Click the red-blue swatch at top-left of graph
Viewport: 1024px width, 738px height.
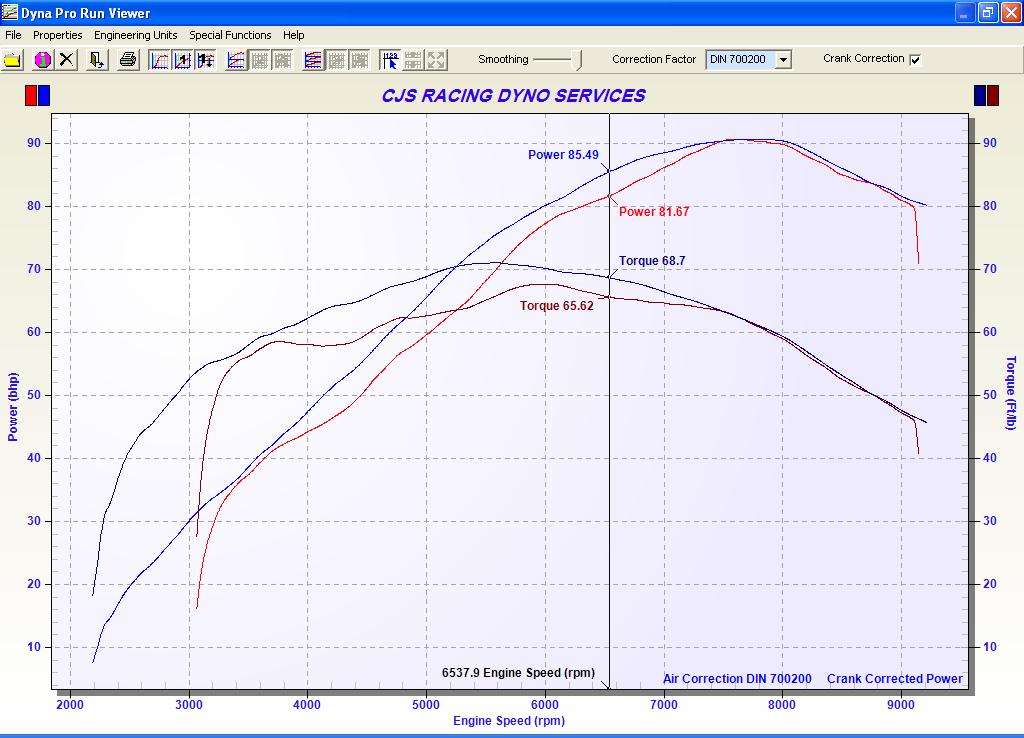click(37, 96)
